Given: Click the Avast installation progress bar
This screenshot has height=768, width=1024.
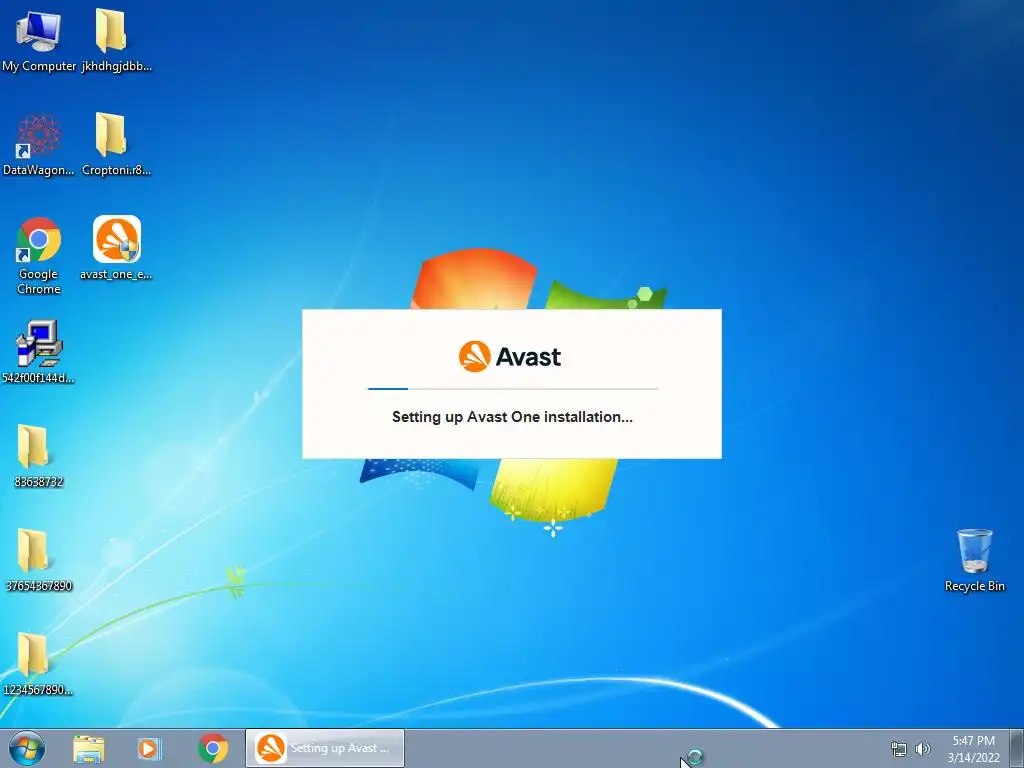Looking at the screenshot, I should pos(513,389).
